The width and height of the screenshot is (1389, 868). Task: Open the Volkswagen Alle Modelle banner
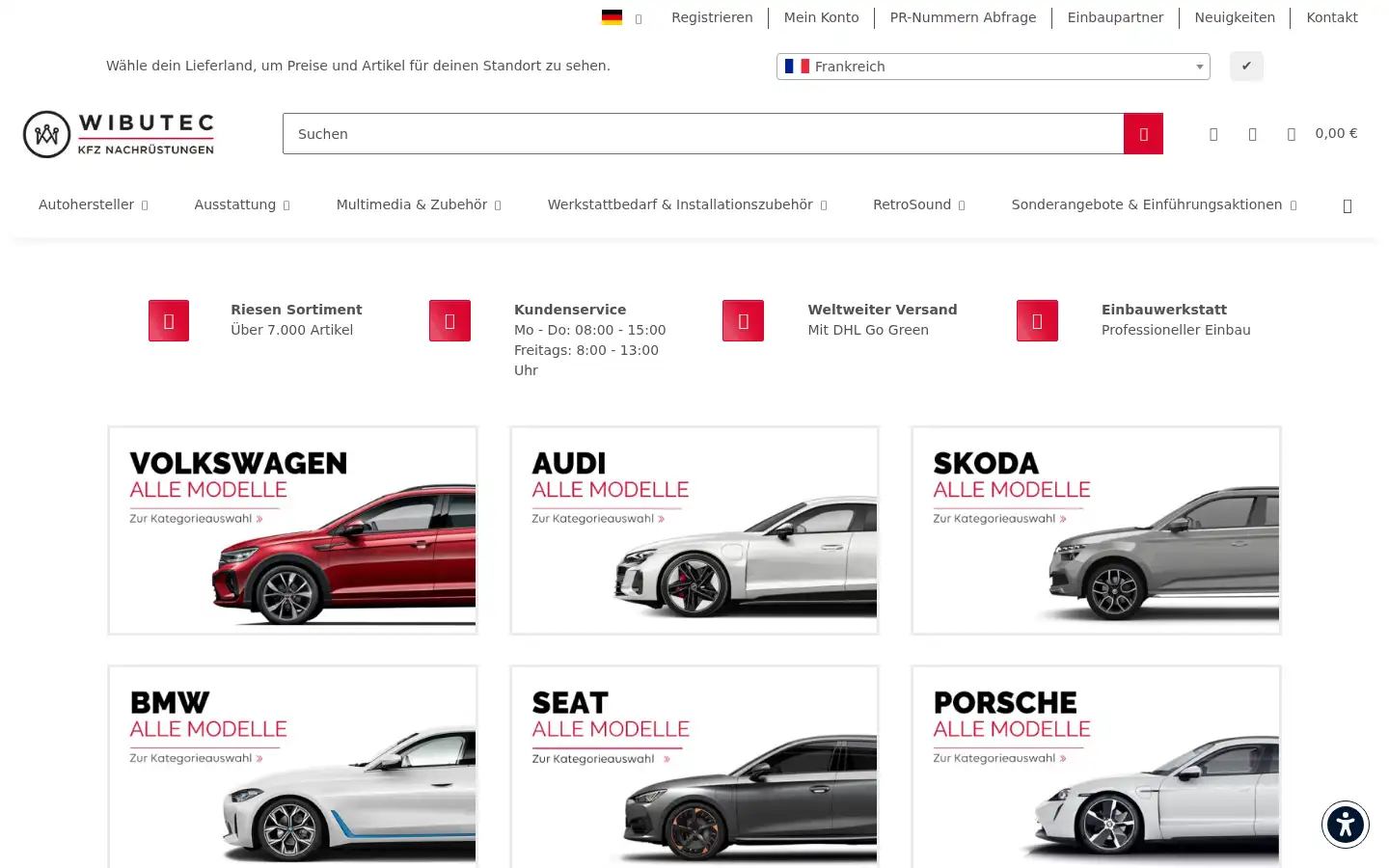[292, 530]
